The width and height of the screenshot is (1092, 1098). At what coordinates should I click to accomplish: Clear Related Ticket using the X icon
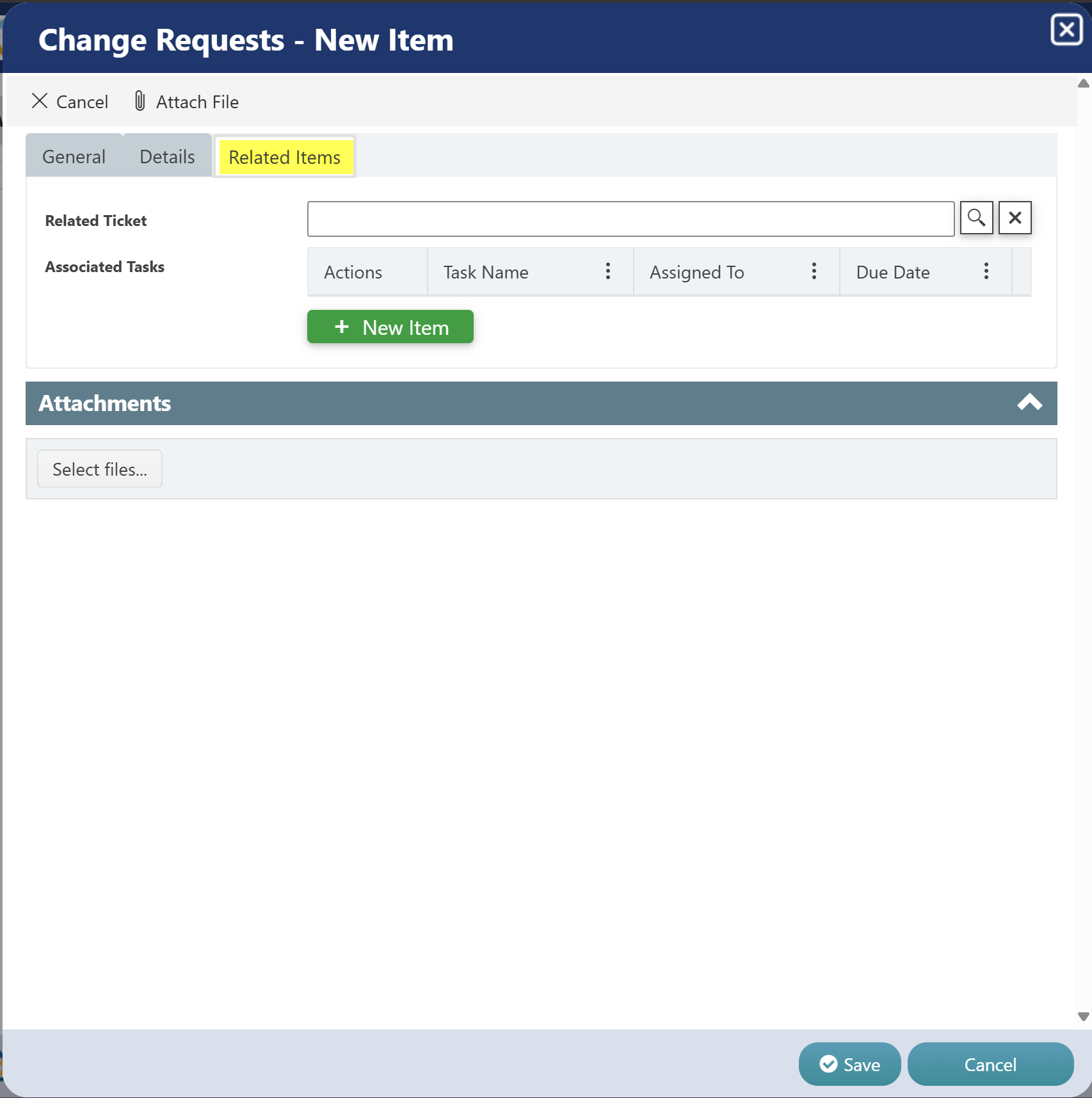point(1014,218)
